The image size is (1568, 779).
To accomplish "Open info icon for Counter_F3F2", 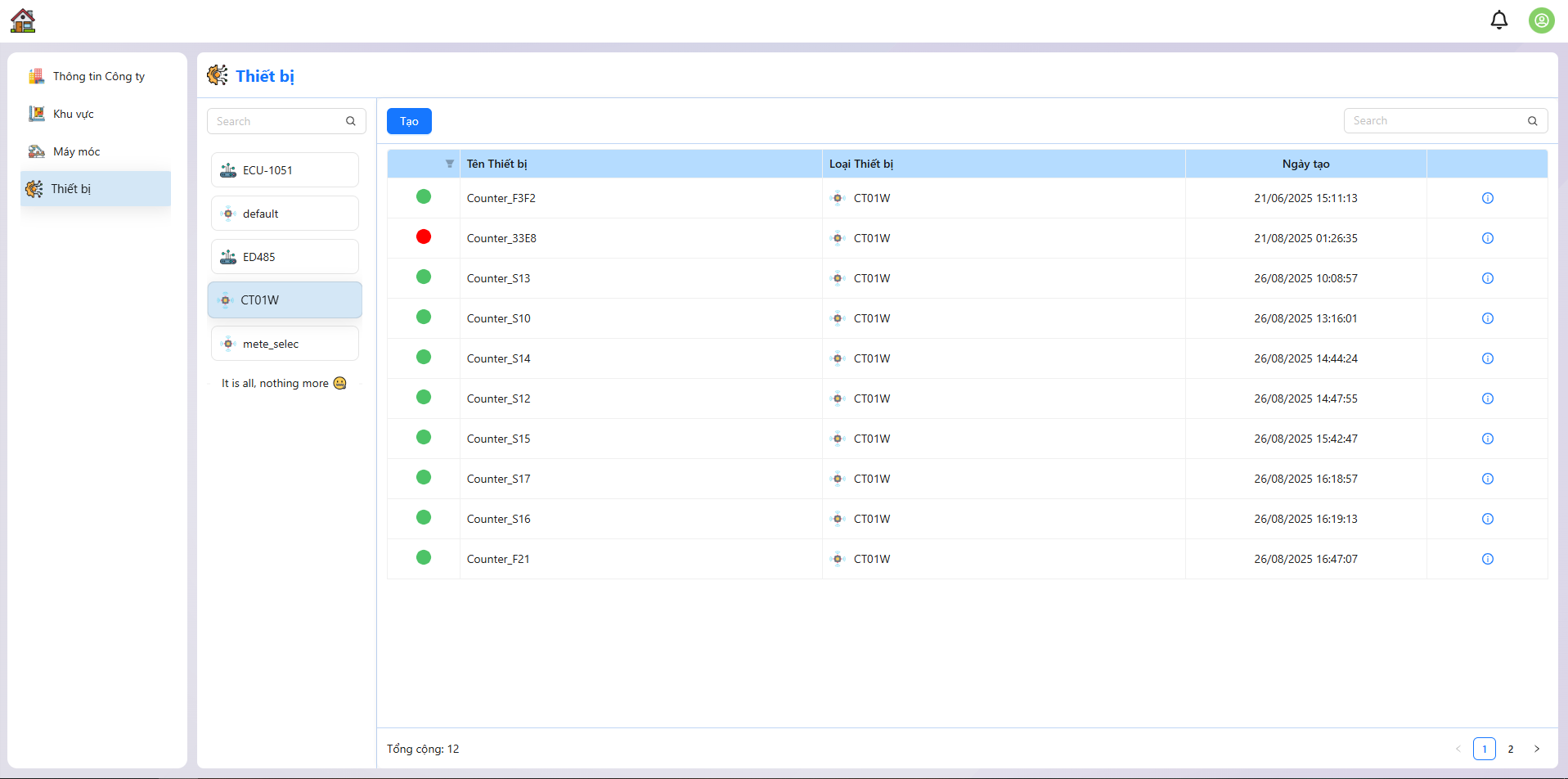I will [1487, 198].
